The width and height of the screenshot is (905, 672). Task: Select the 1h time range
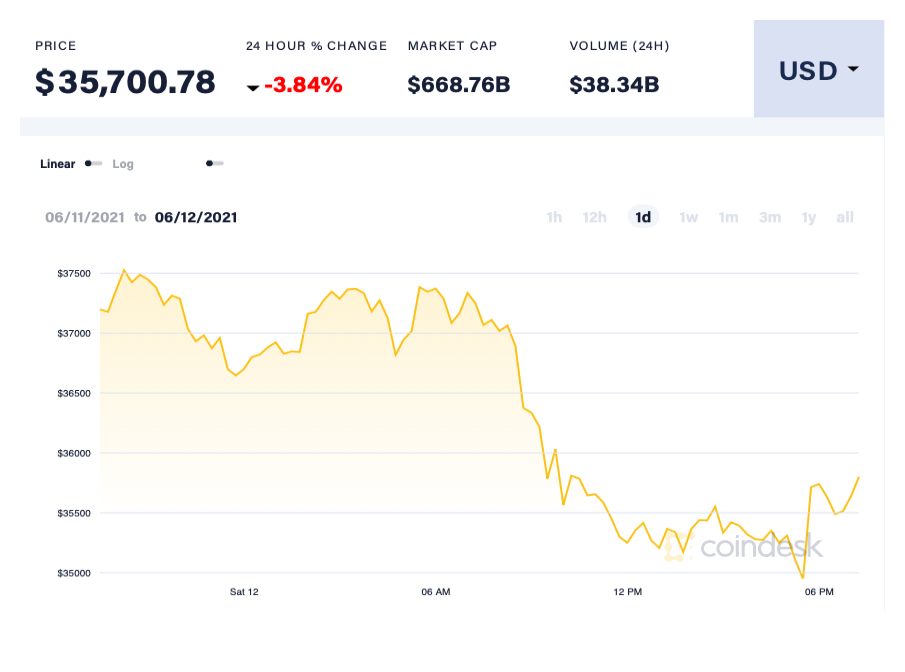(554, 217)
